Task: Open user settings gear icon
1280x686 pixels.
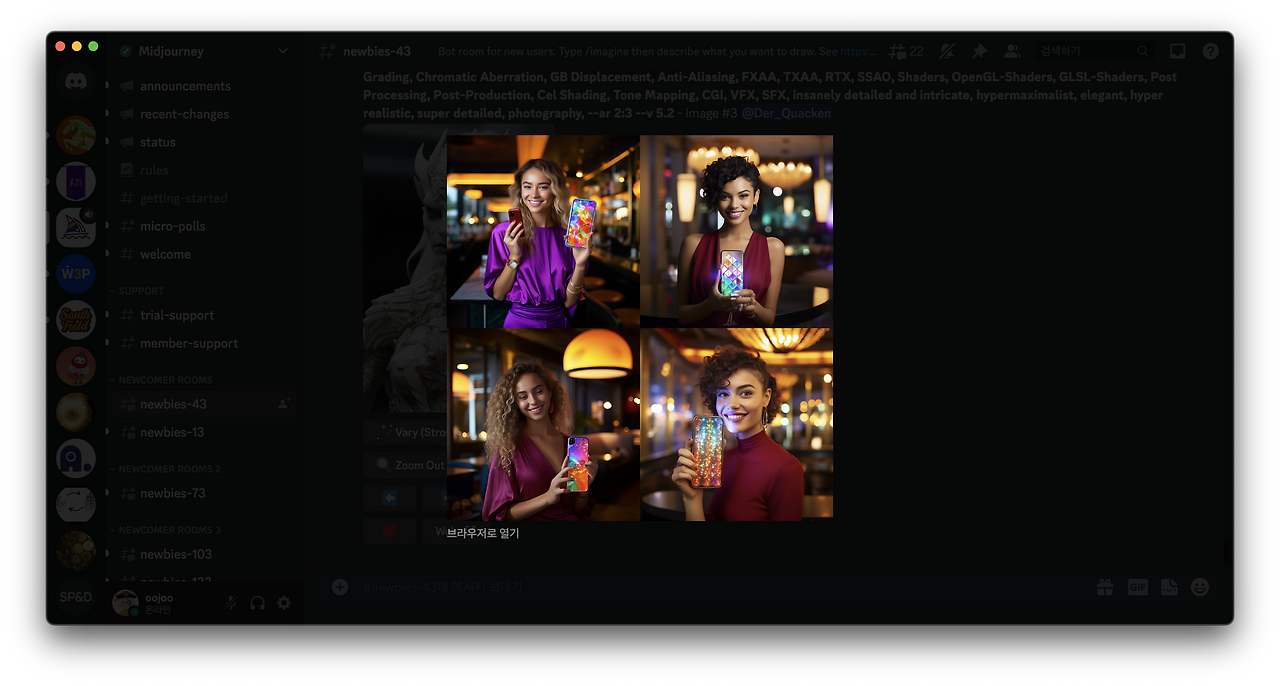Action: click(284, 603)
